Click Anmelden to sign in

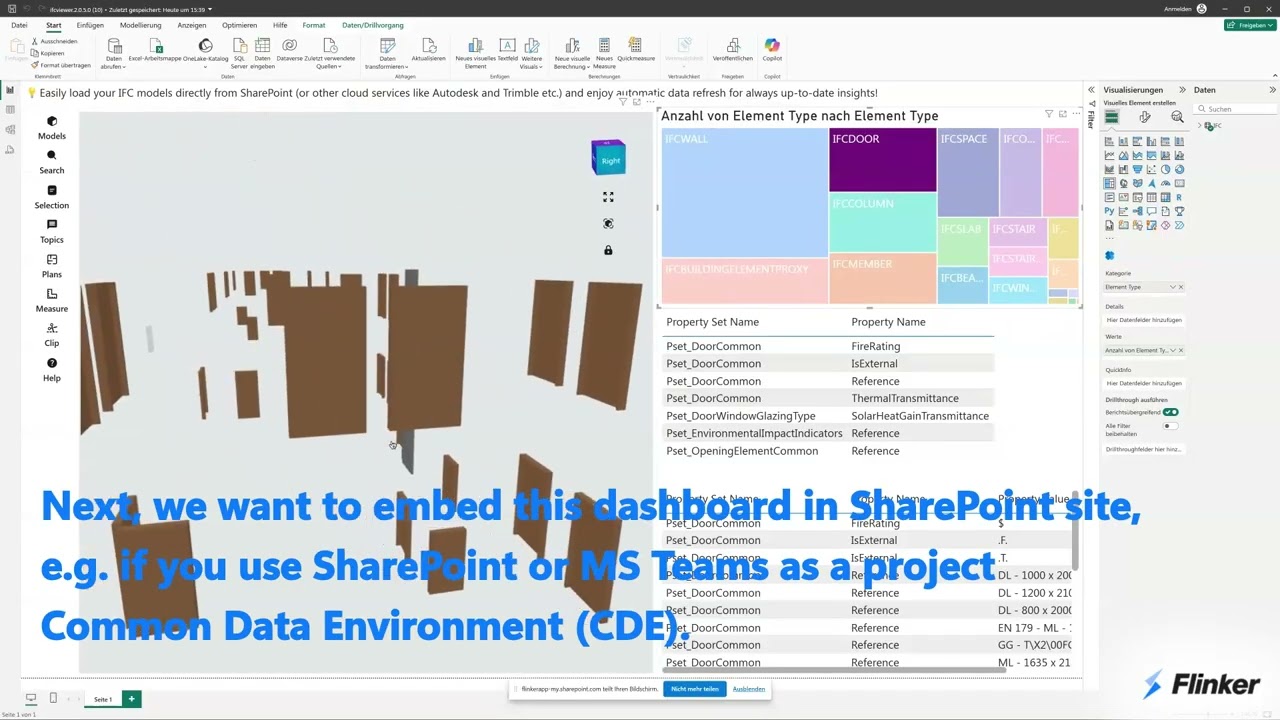point(1178,9)
